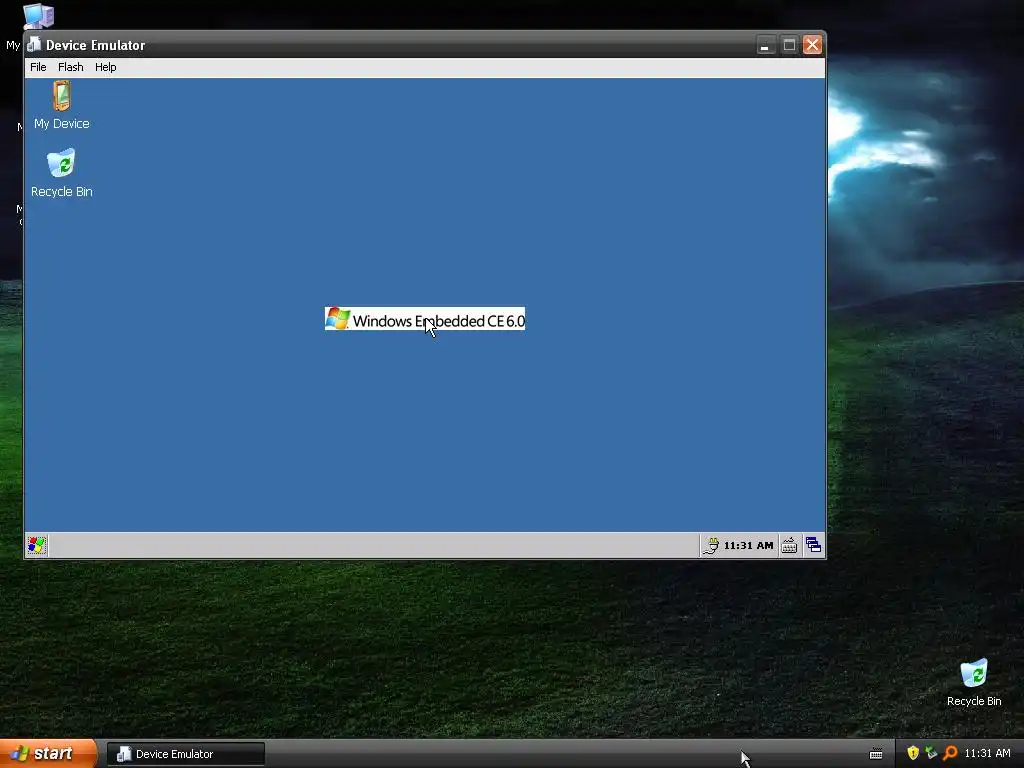
Task: Click the host system clock 11:31 AM
Action: [x=987, y=753]
